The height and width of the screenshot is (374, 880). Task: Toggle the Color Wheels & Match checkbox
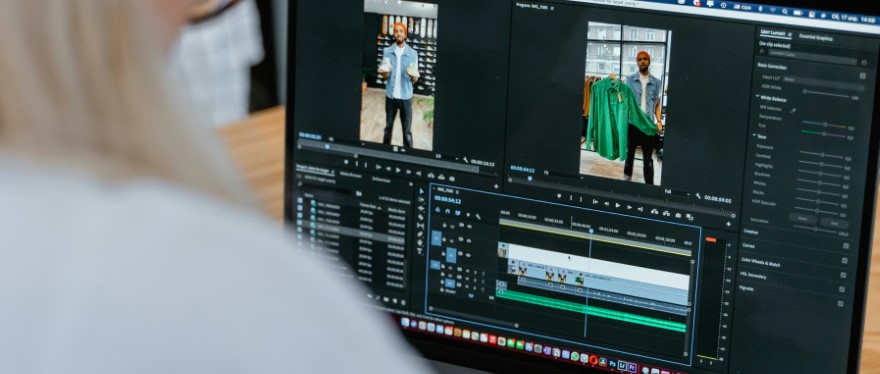tap(844, 261)
